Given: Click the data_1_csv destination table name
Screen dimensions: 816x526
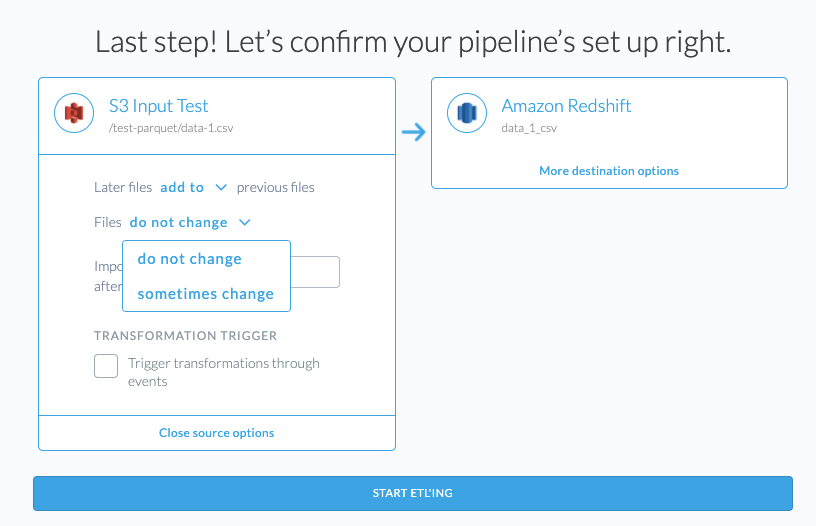Looking at the screenshot, I should click(x=529, y=128).
